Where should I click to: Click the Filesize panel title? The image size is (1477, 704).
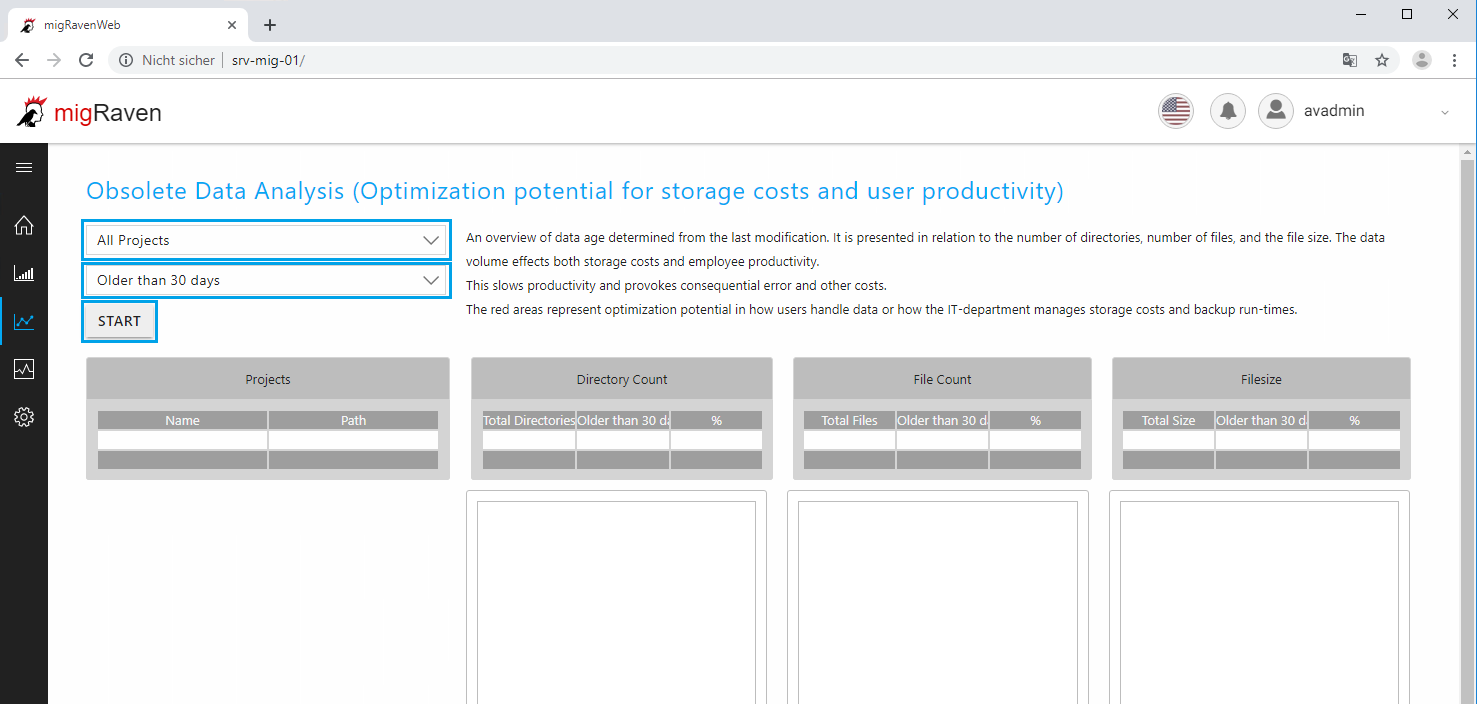click(x=1261, y=379)
